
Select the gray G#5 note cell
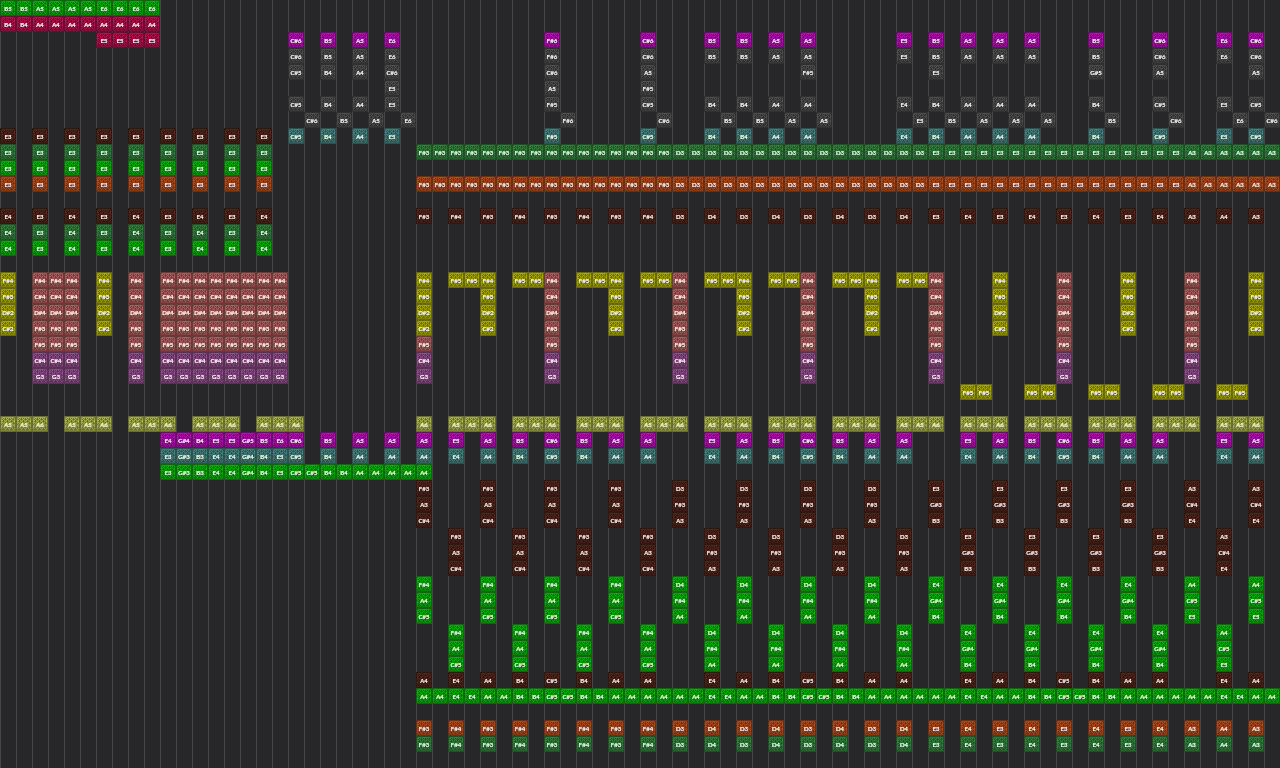1096,72
